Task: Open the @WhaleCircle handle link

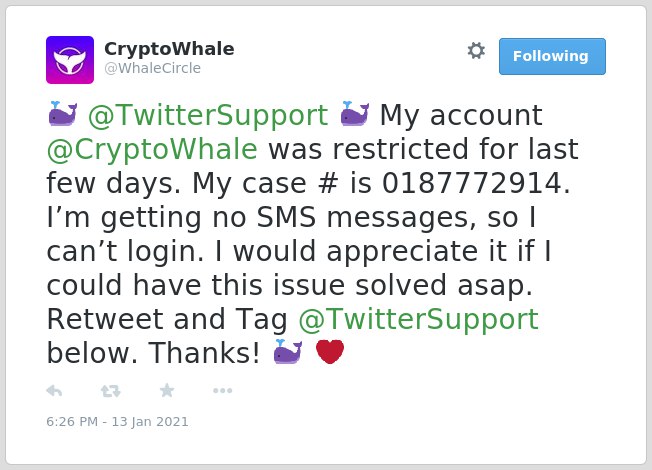Action: [x=153, y=68]
